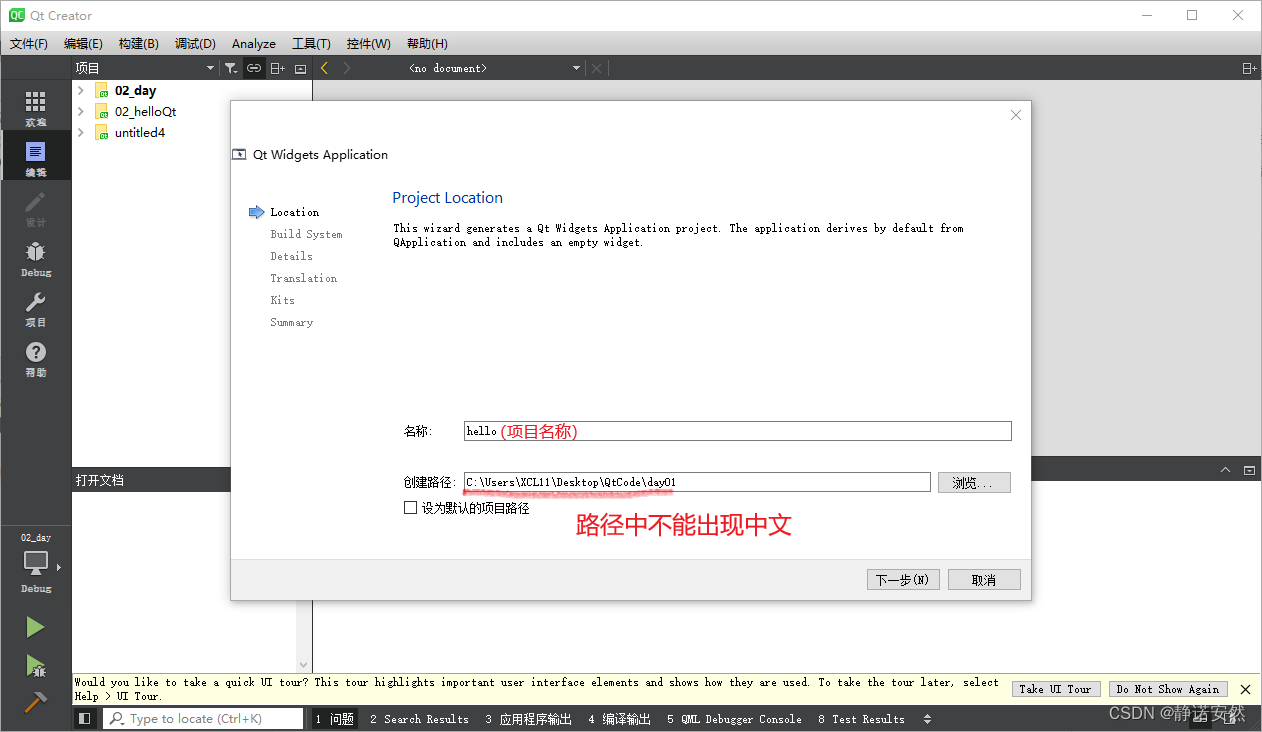Select the Location step in the wizard
The height and width of the screenshot is (732, 1262).
(294, 212)
